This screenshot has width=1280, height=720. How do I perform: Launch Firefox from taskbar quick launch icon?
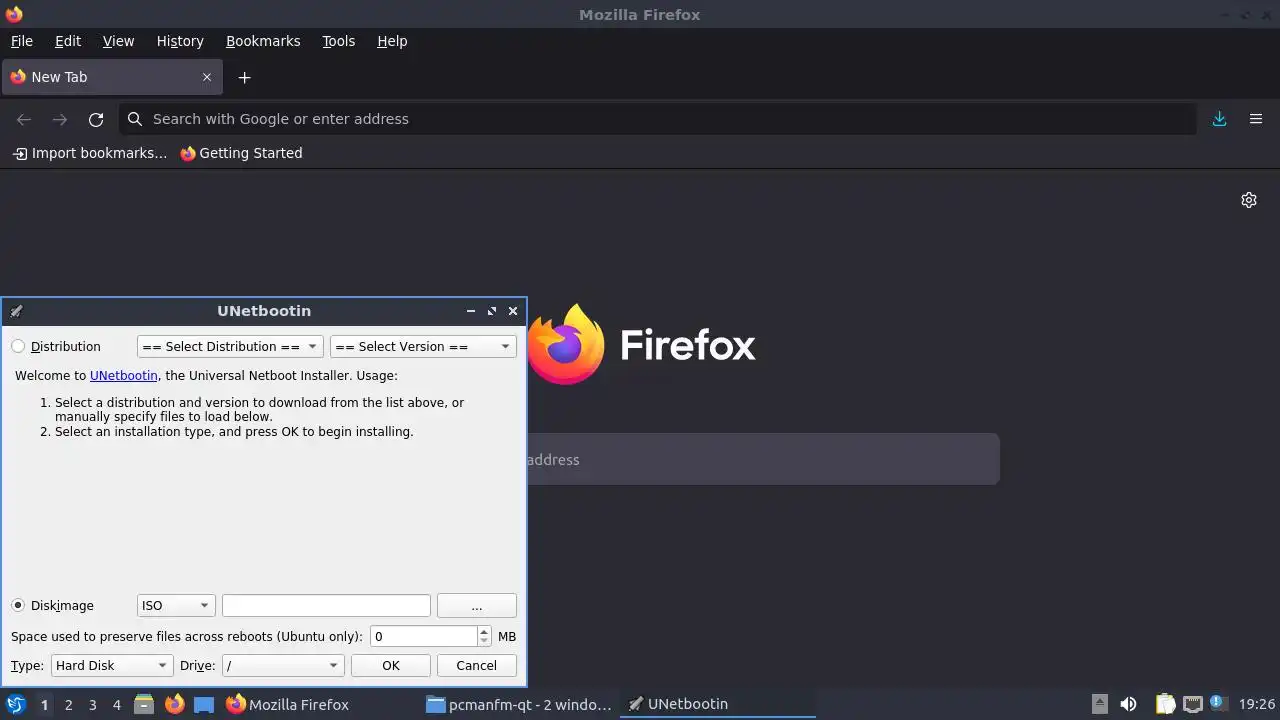click(x=174, y=704)
